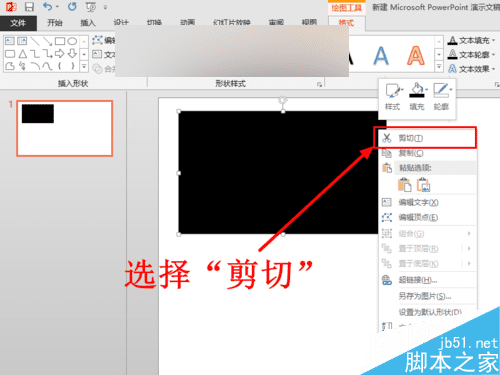Select the rectangle shape in gallery
The height and width of the screenshot is (375, 500).
pos(60,41)
